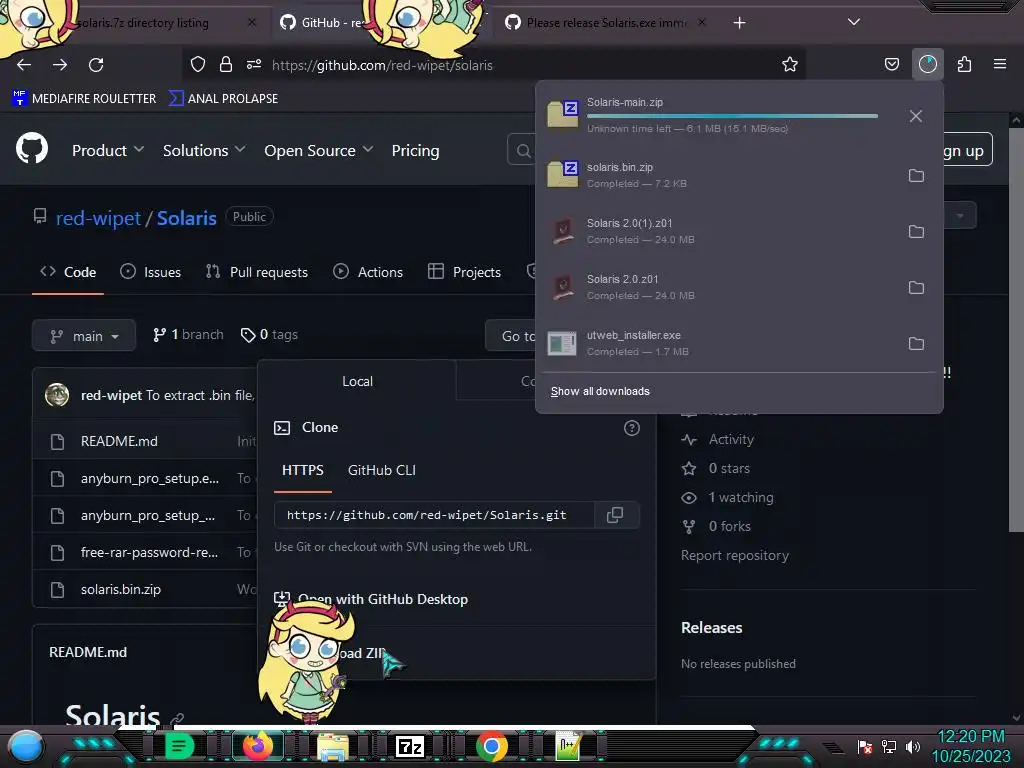The image size is (1024, 768).
Task: View the 0 tags link
Action: tap(269, 334)
